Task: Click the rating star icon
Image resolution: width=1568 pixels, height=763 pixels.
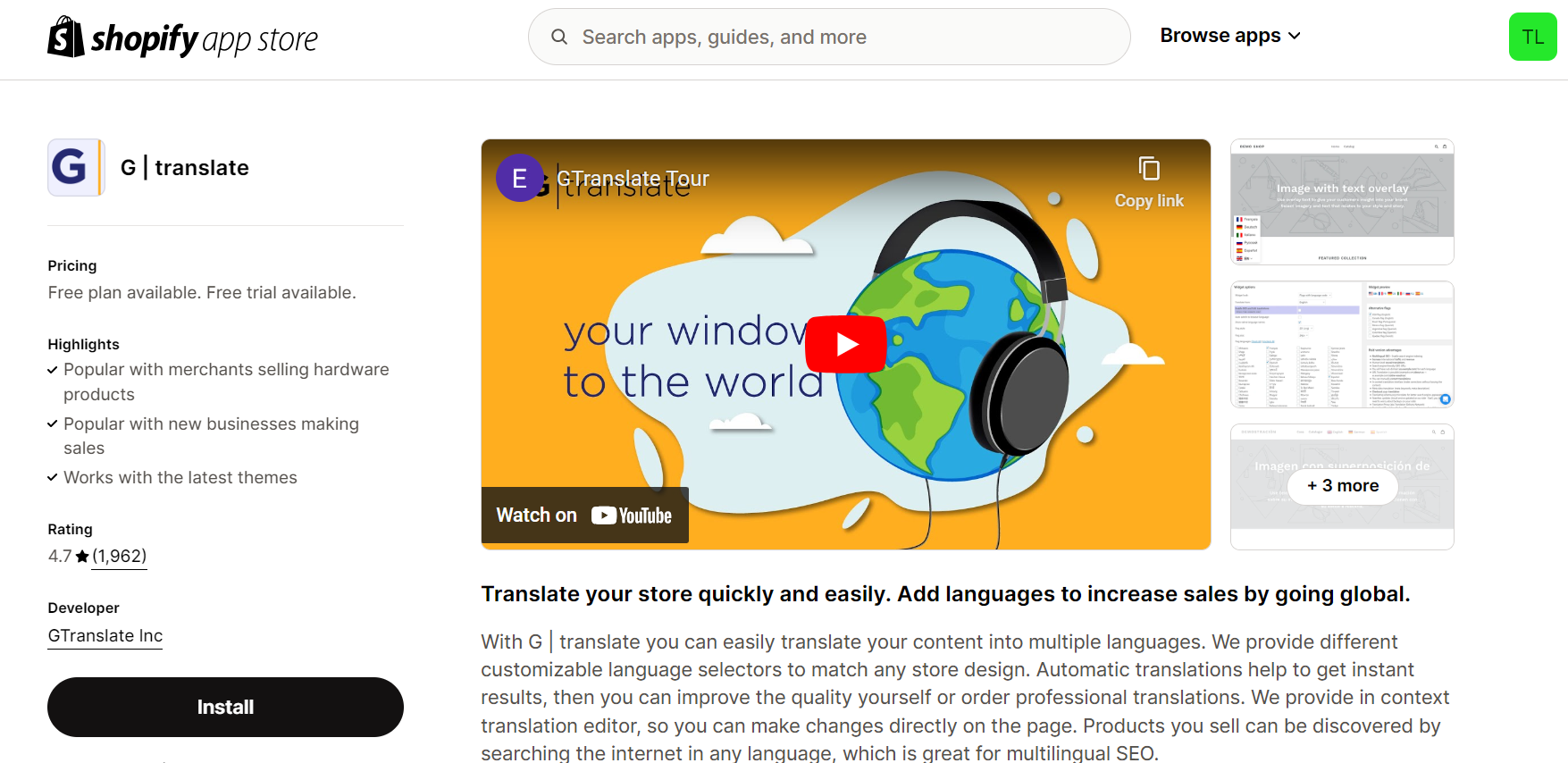Action: point(82,557)
